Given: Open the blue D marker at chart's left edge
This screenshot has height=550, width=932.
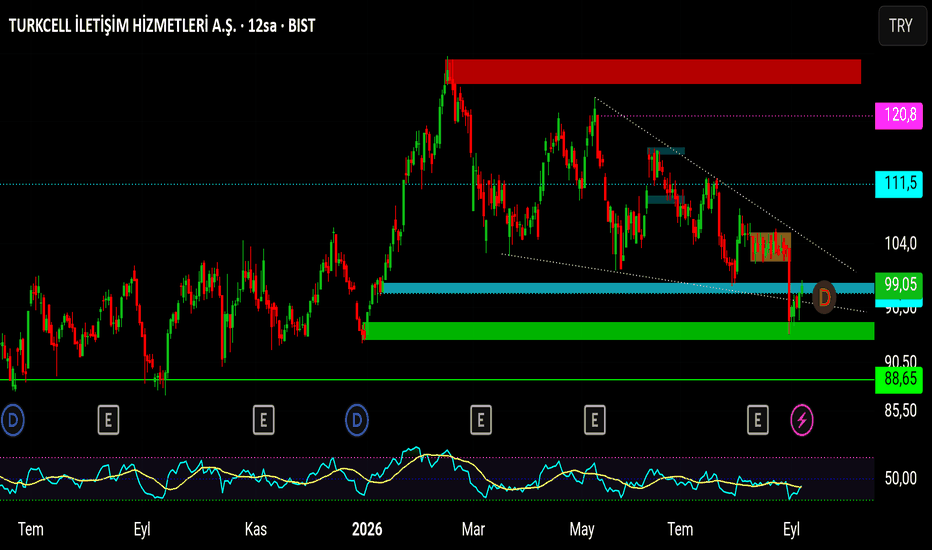Looking at the screenshot, I should click(x=12, y=420).
